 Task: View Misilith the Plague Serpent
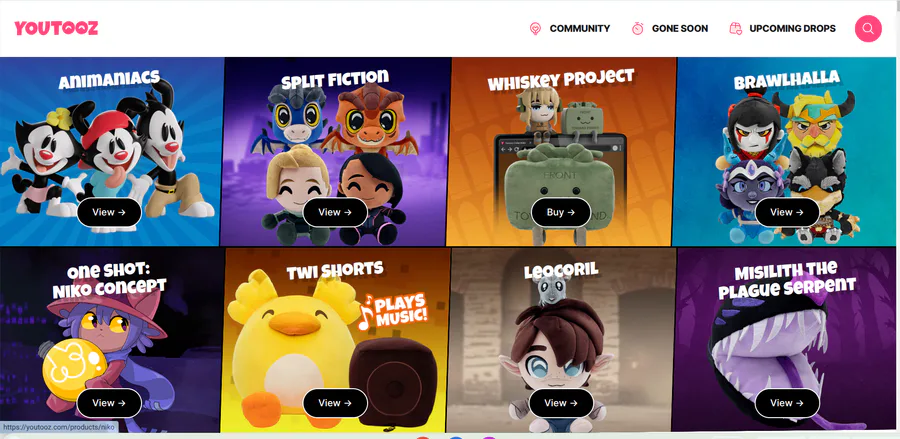point(787,403)
